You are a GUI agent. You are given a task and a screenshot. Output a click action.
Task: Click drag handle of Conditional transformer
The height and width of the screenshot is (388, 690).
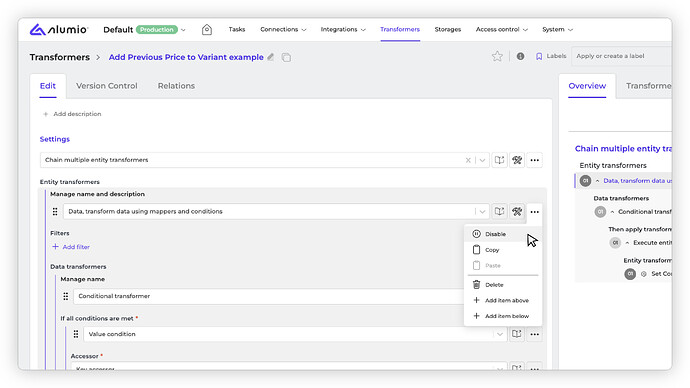click(x=66, y=296)
